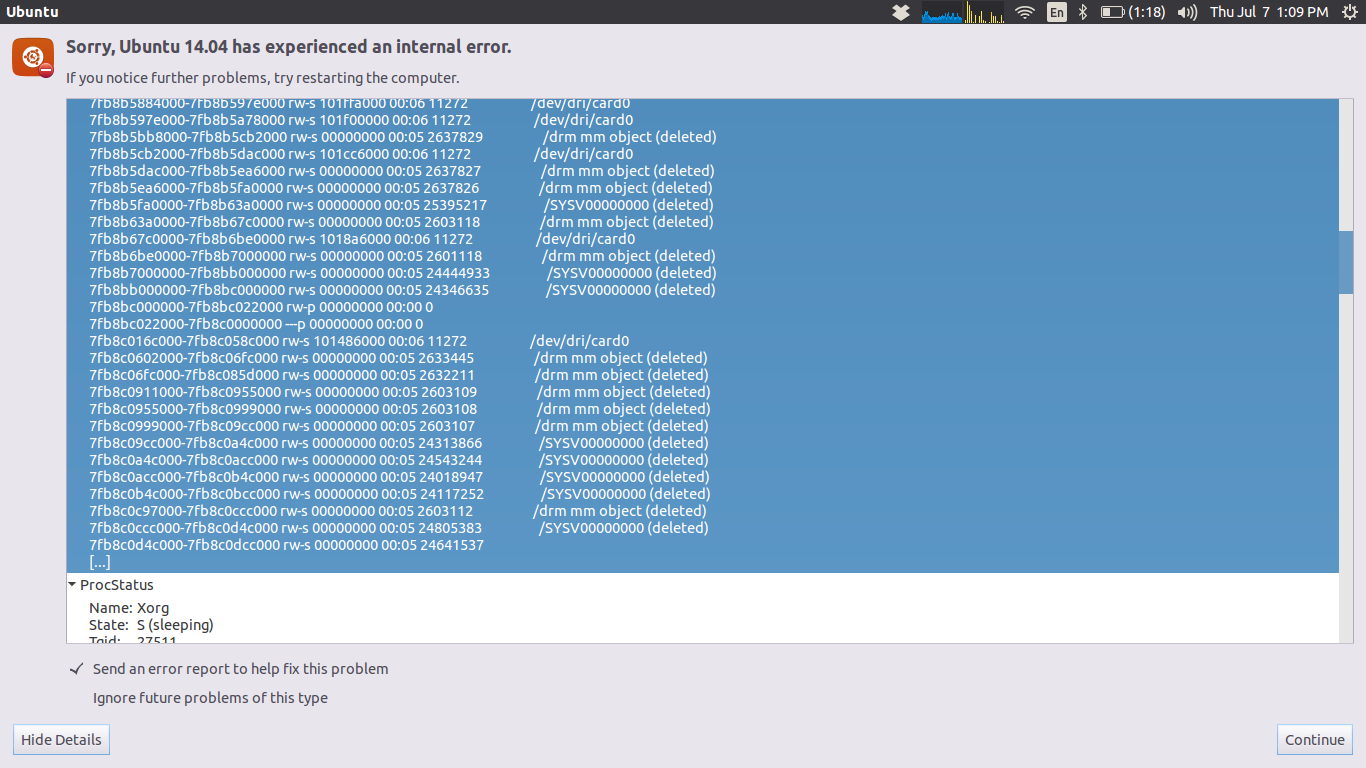Click the Continue button
Screen dimensions: 1366x768
1315,740
